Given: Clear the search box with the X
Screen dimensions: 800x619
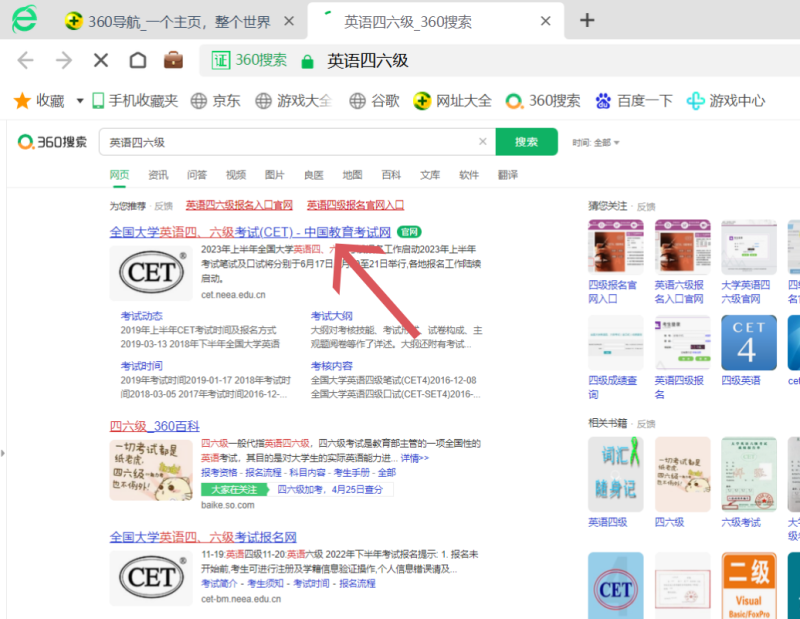Looking at the screenshot, I should [483, 141].
